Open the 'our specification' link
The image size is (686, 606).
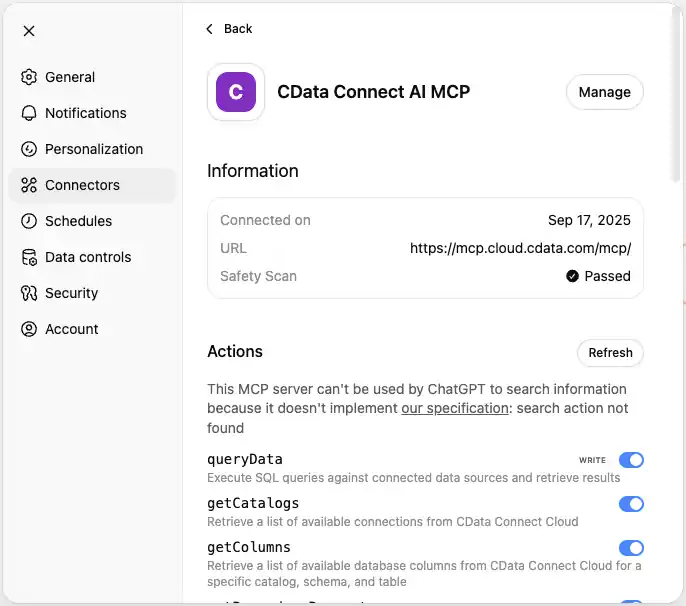[x=455, y=408]
